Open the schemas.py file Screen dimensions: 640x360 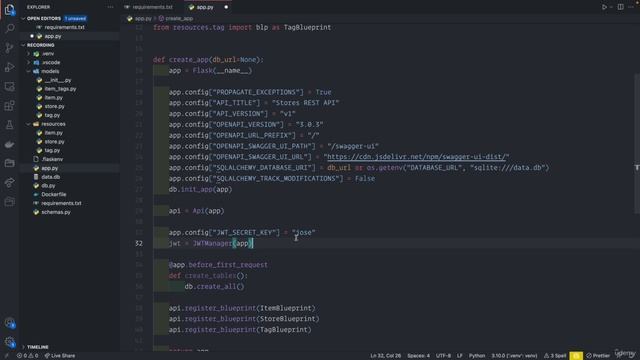[x=56, y=212]
